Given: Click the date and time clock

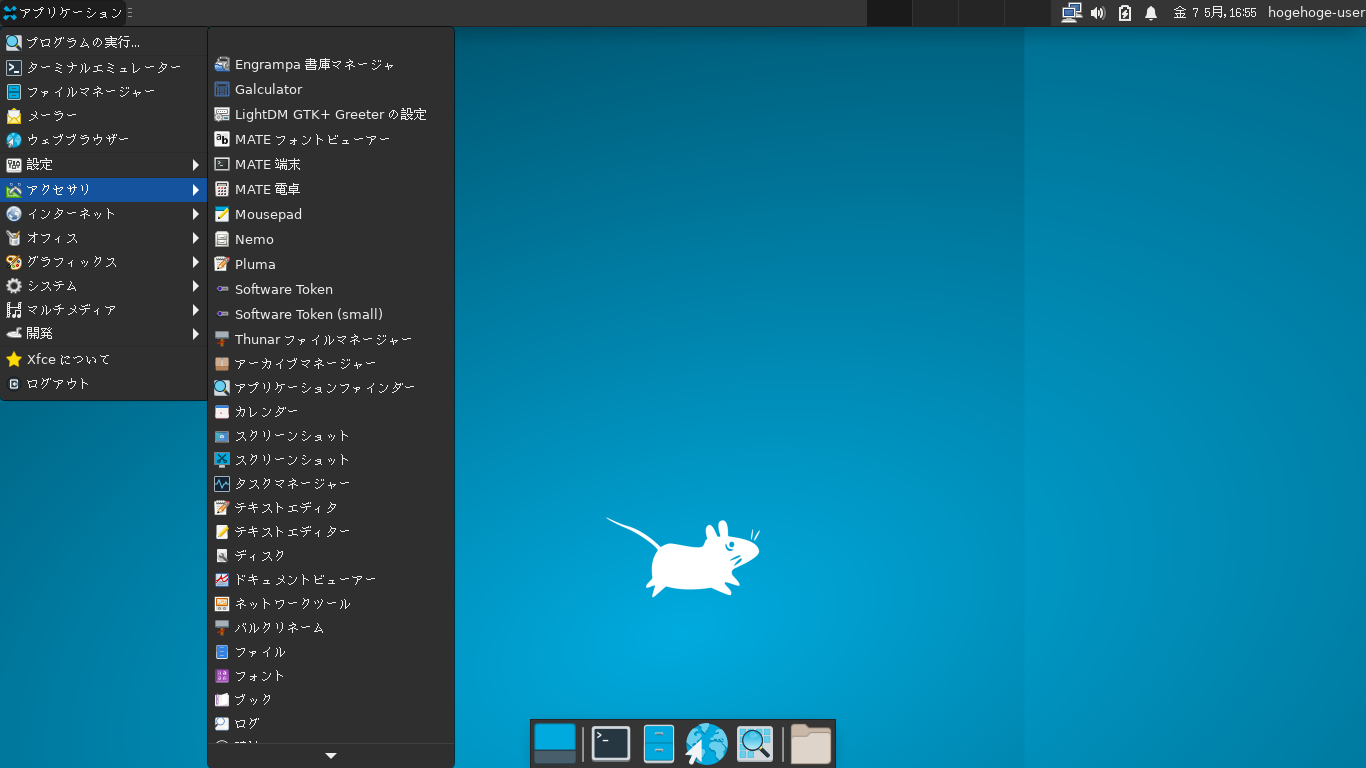Looking at the screenshot, I should [x=1214, y=13].
